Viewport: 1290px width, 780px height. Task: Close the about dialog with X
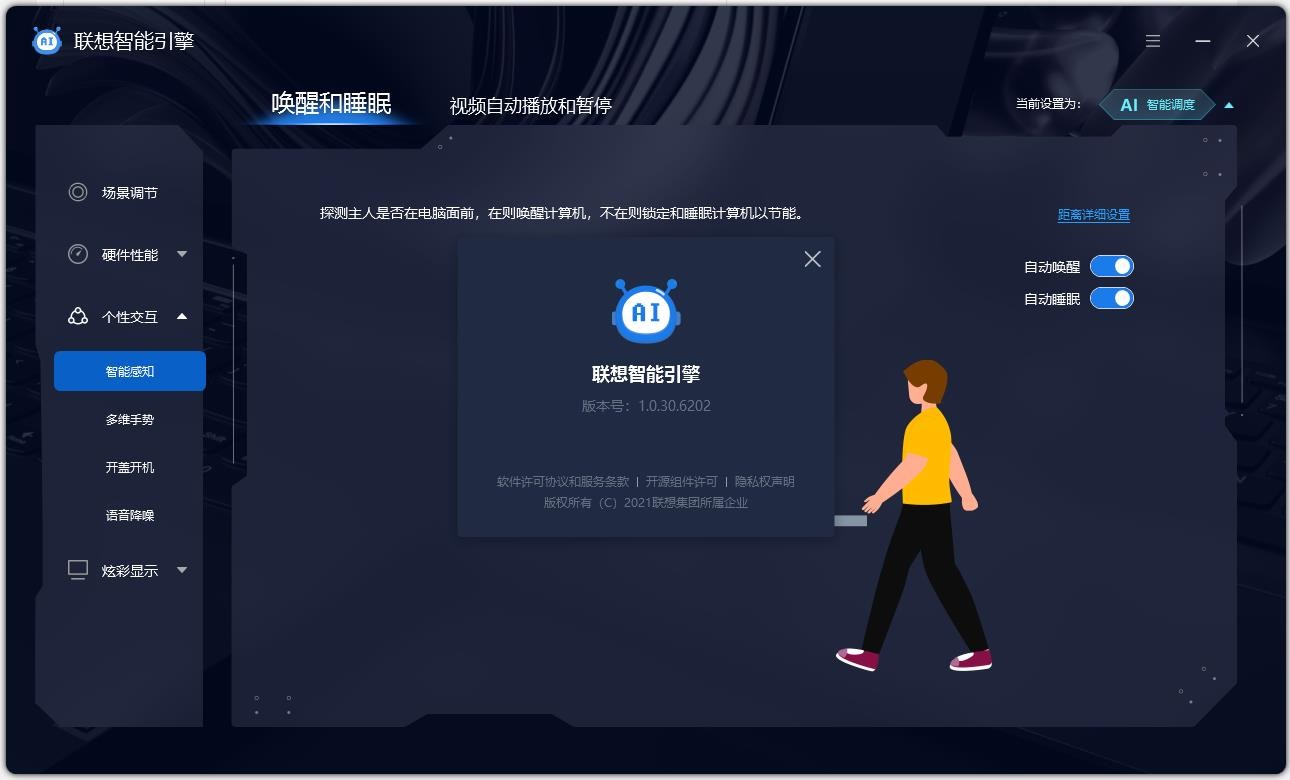tap(812, 259)
